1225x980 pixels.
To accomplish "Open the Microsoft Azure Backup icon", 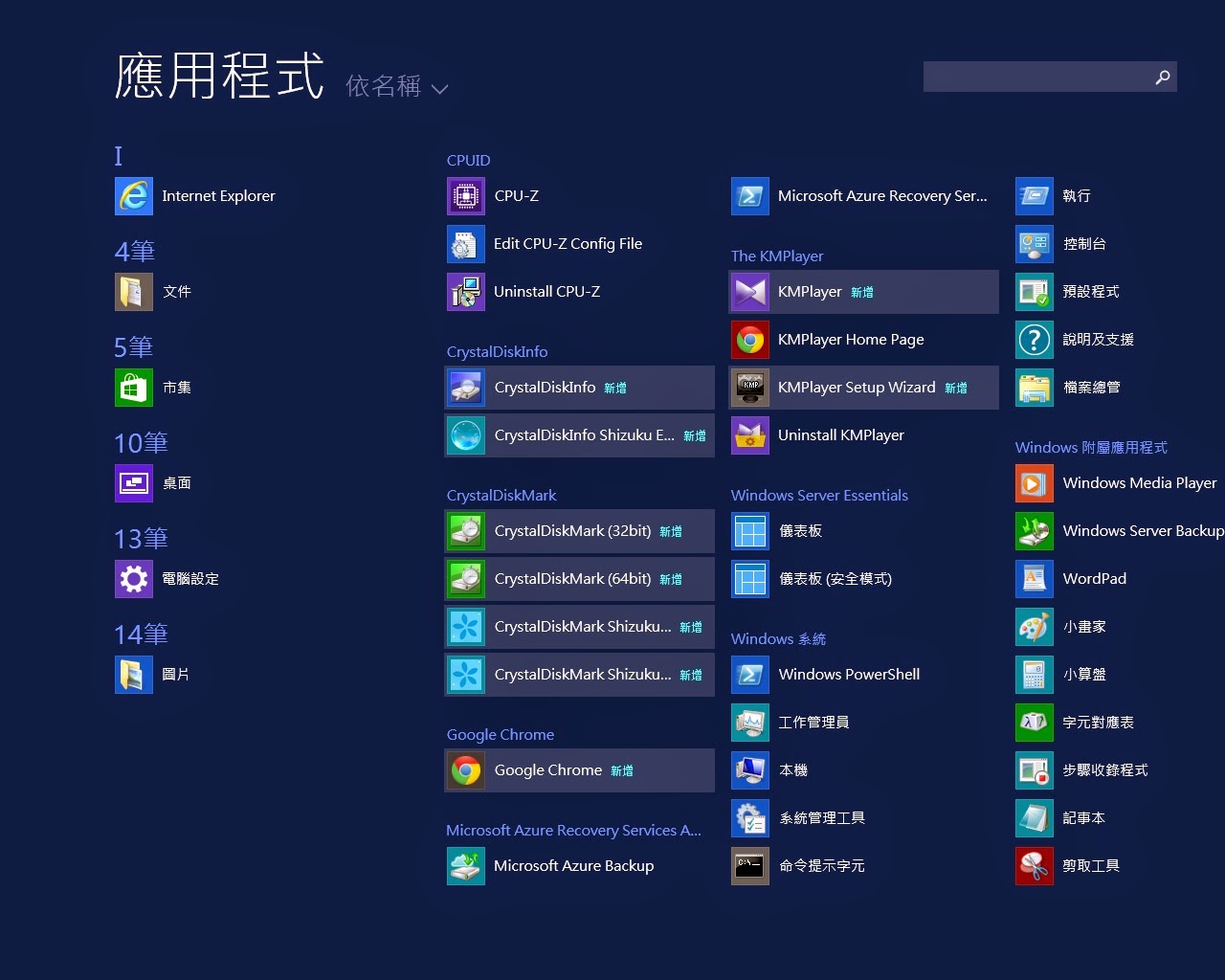I will click(x=466, y=866).
